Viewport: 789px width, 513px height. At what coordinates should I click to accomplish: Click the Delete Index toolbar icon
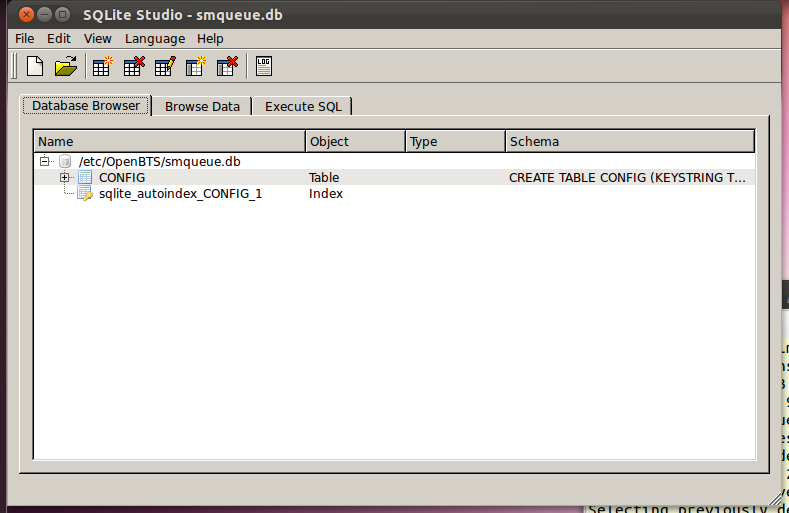[x=228, y=67]
